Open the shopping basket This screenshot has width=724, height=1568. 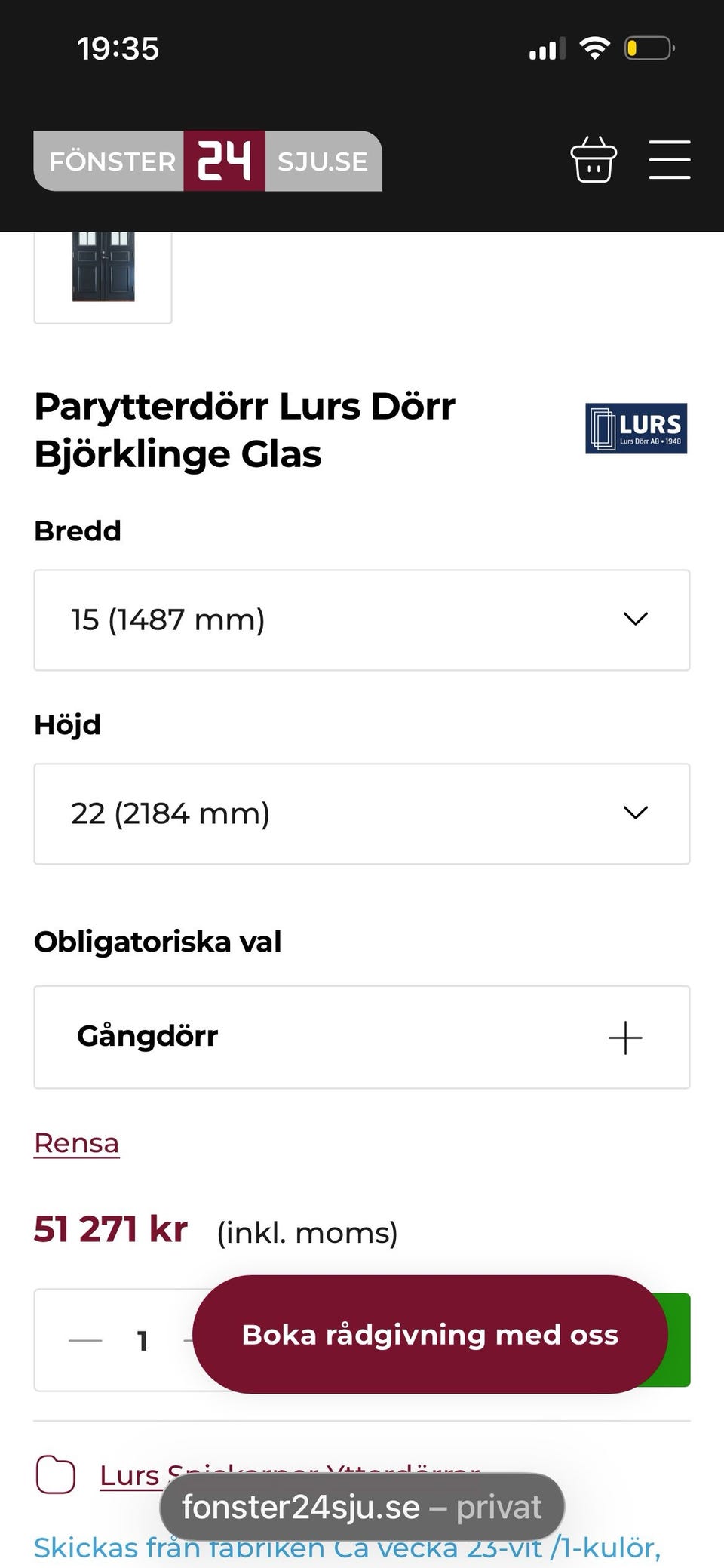point(594,160)
